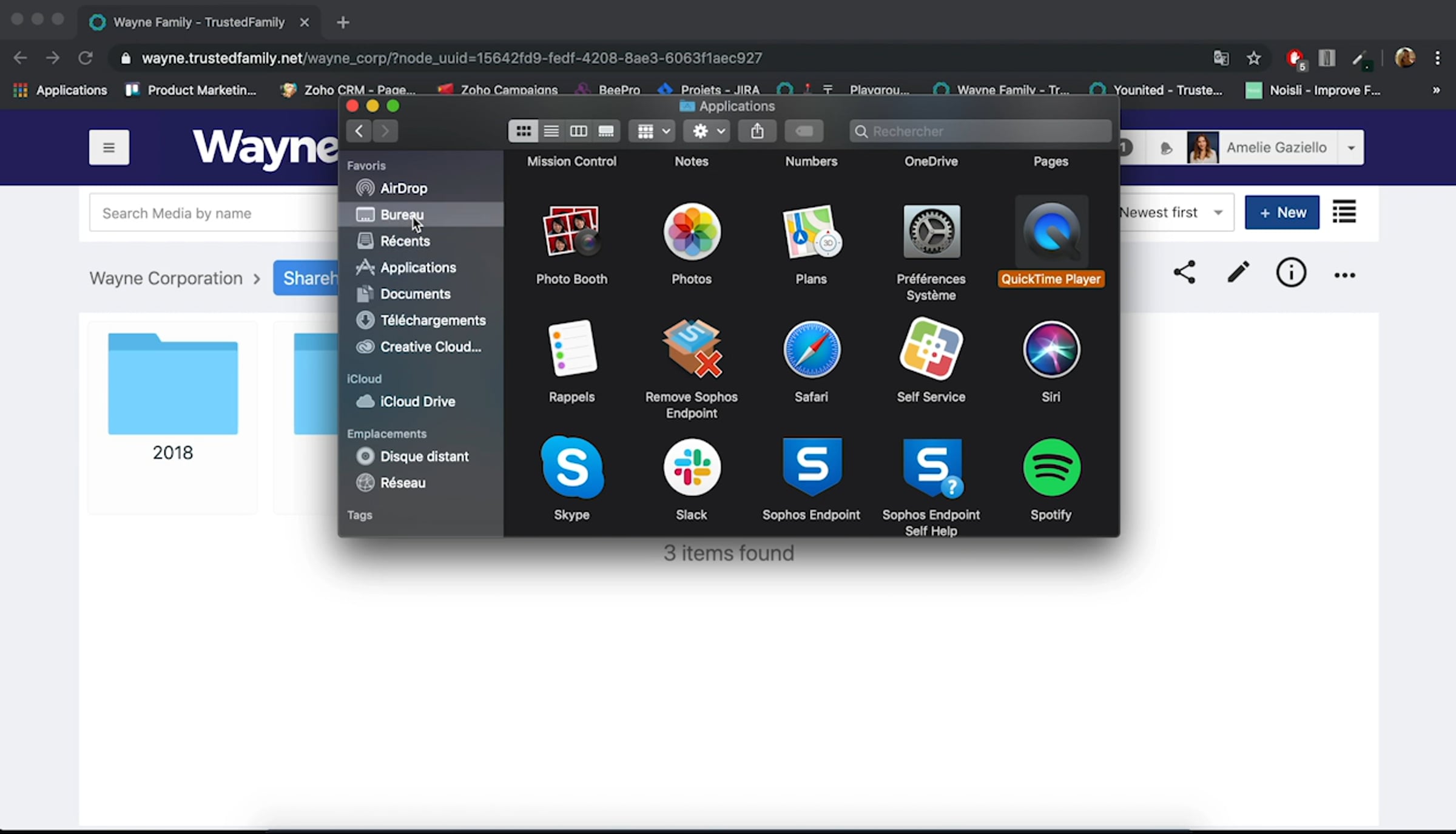
Task: Select the Photo Booth app icon
Action: pyautogui.click(x=571, y=232)
